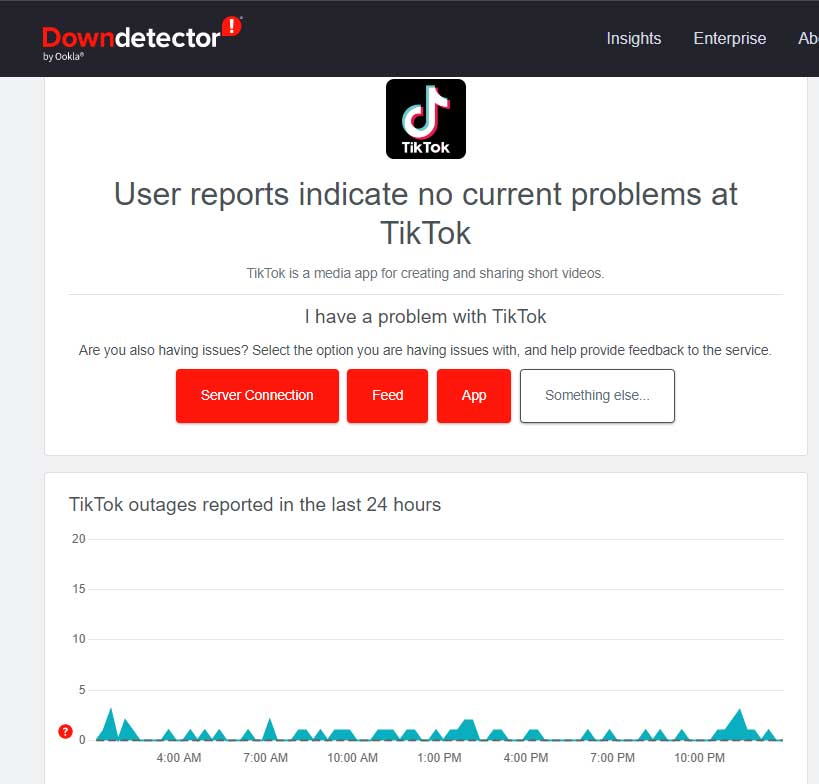819x784 pixels.
Task: Click the 'I have a problem with TikTok' heading
Action: (425, 317)
